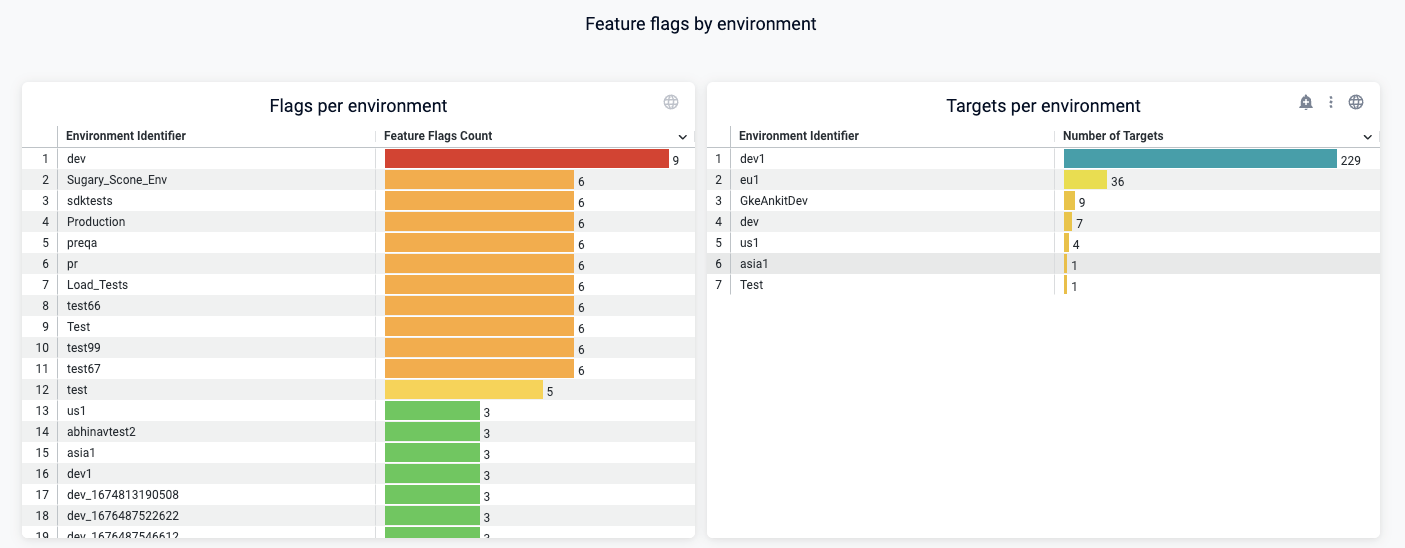Sort by Environment Identifier in Targets table
The width and height of the screenshot is (1405, 548).
[x=799, y=136]
